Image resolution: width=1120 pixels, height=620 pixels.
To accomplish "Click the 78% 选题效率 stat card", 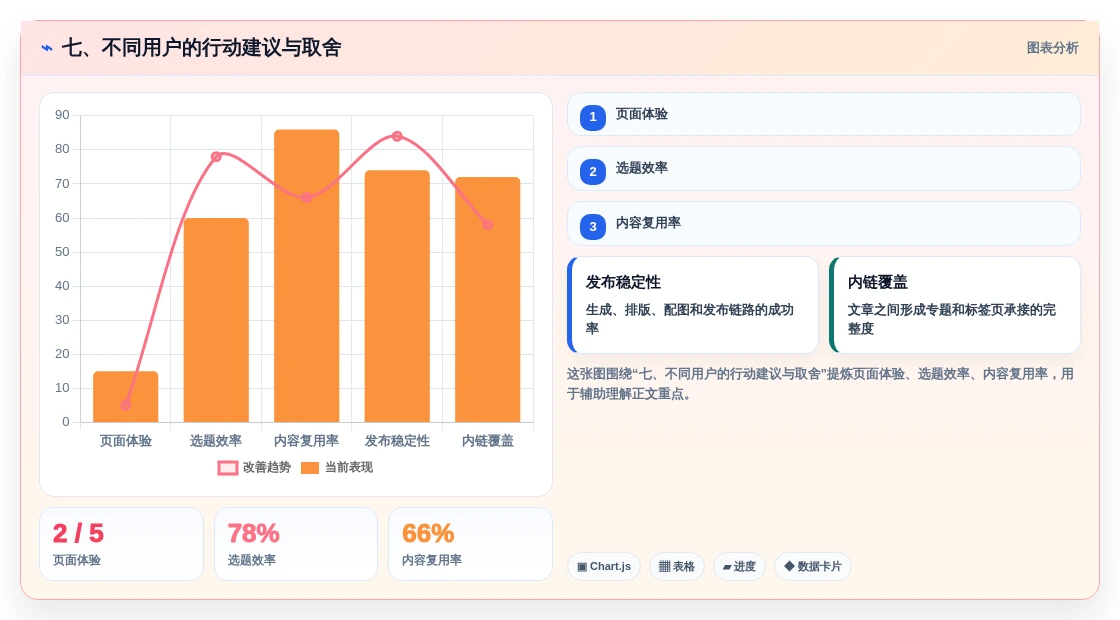I will pos(296,544).
